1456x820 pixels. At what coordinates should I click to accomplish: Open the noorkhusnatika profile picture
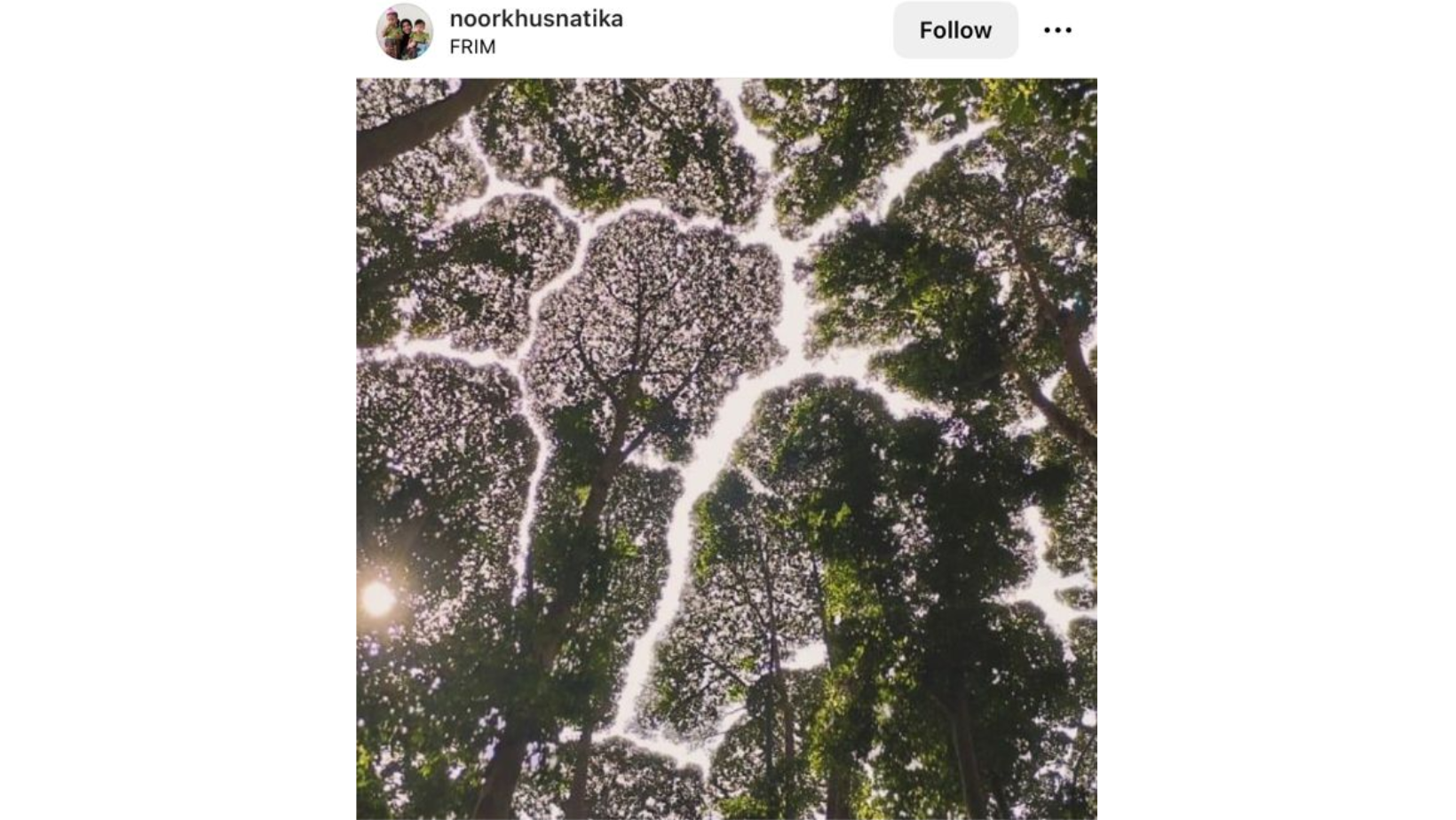(x=405, y=31)
